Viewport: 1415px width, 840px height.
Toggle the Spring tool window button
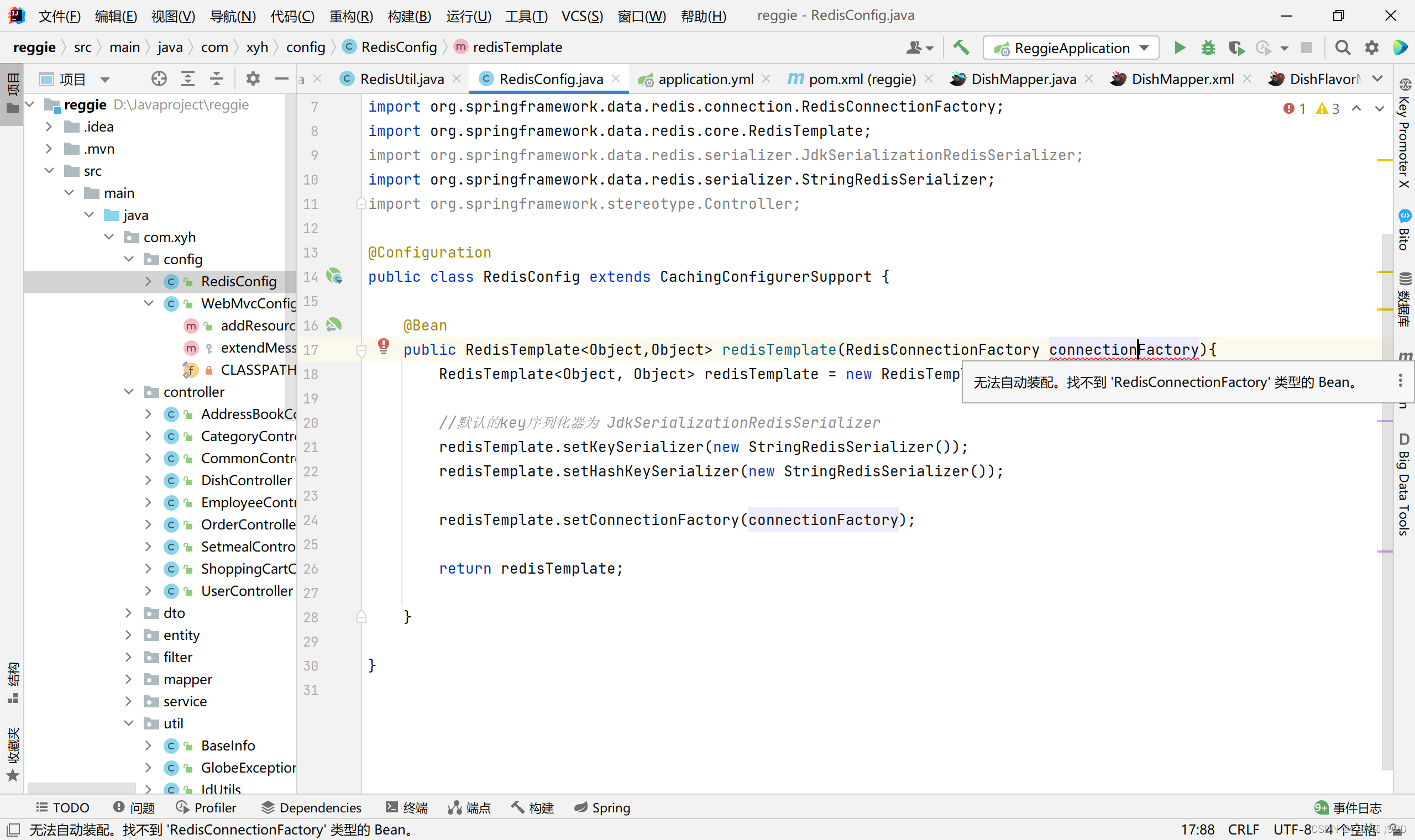coord(602,808)
